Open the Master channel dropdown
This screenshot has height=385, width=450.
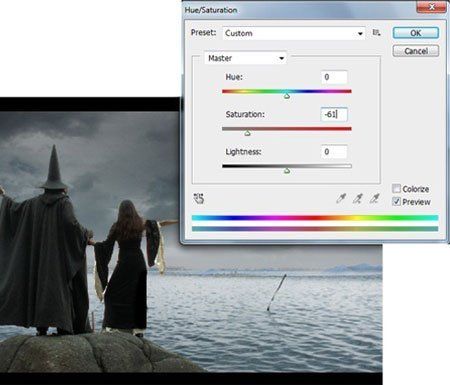point(245,58)
